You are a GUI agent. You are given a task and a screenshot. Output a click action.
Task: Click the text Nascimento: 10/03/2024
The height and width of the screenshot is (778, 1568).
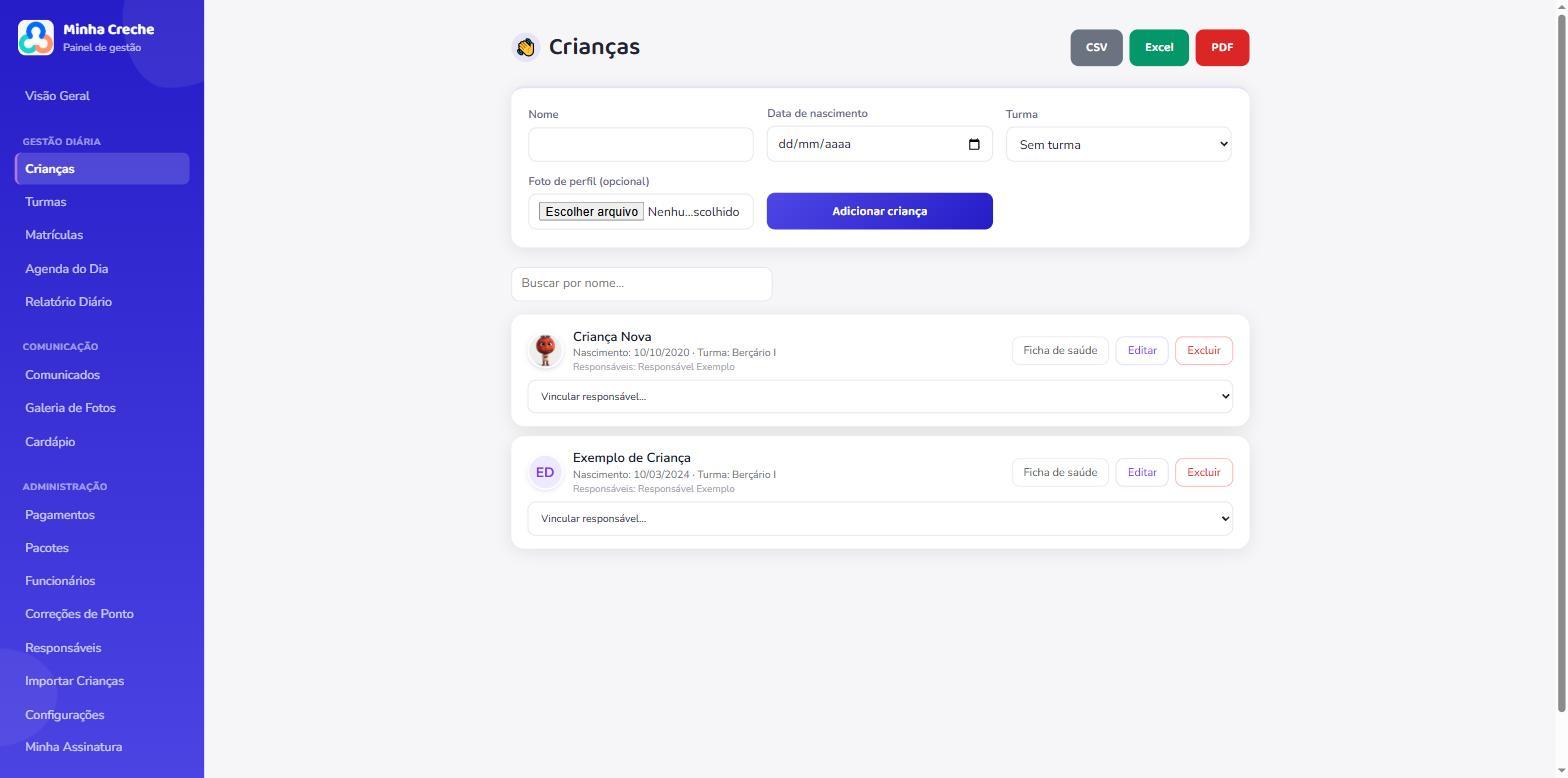tap(631, 475)
